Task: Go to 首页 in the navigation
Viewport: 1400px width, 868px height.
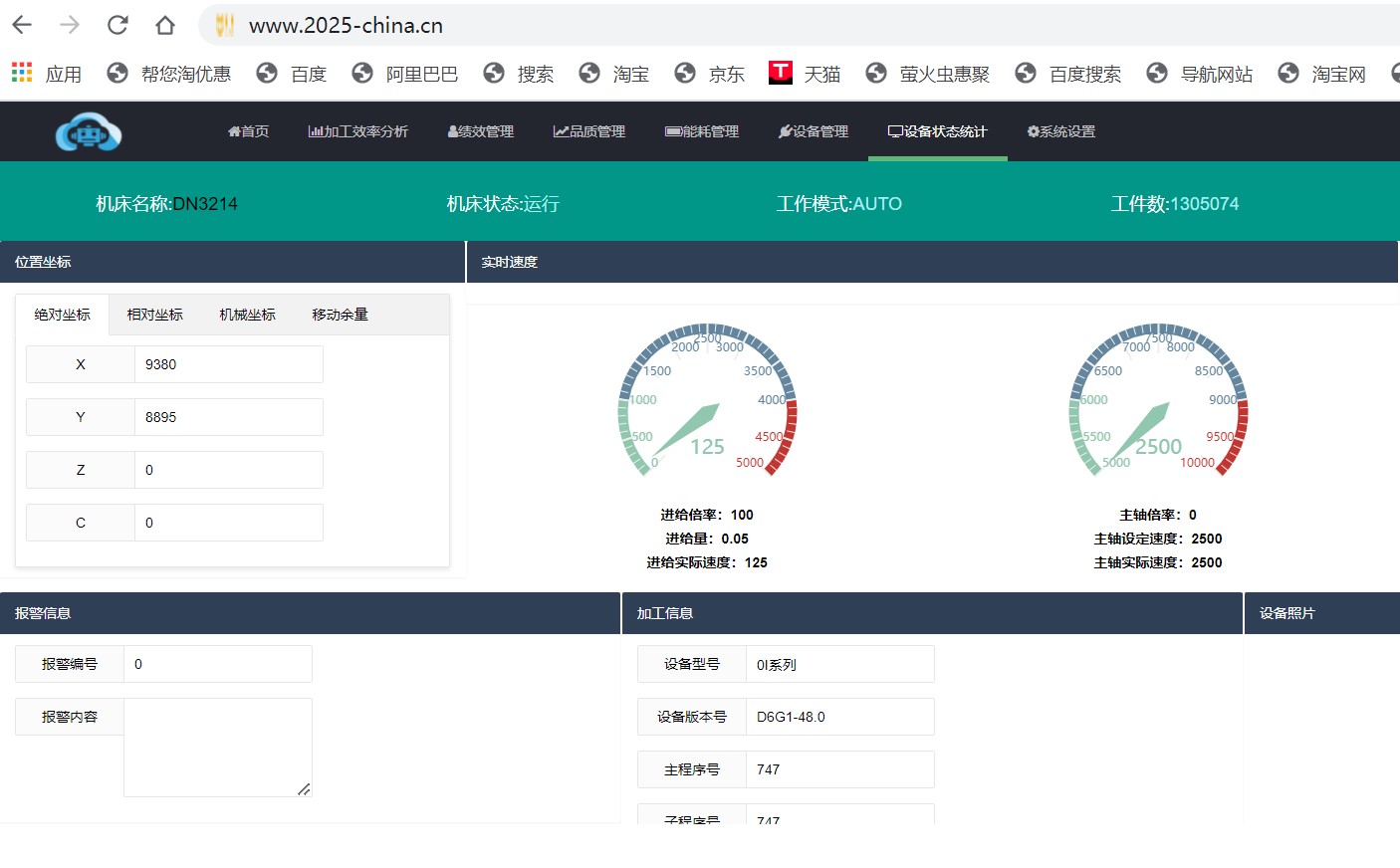Action: [248, 131]
